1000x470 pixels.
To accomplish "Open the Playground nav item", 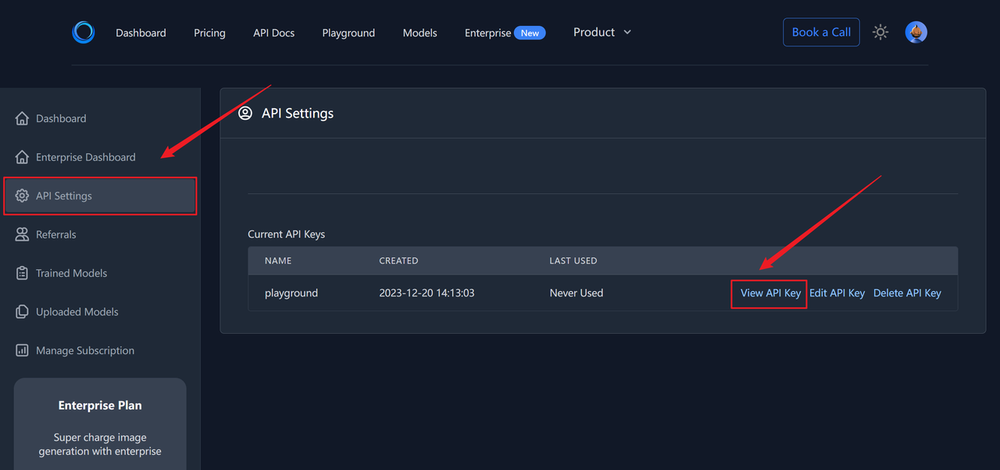I will (x=348, y=33).
